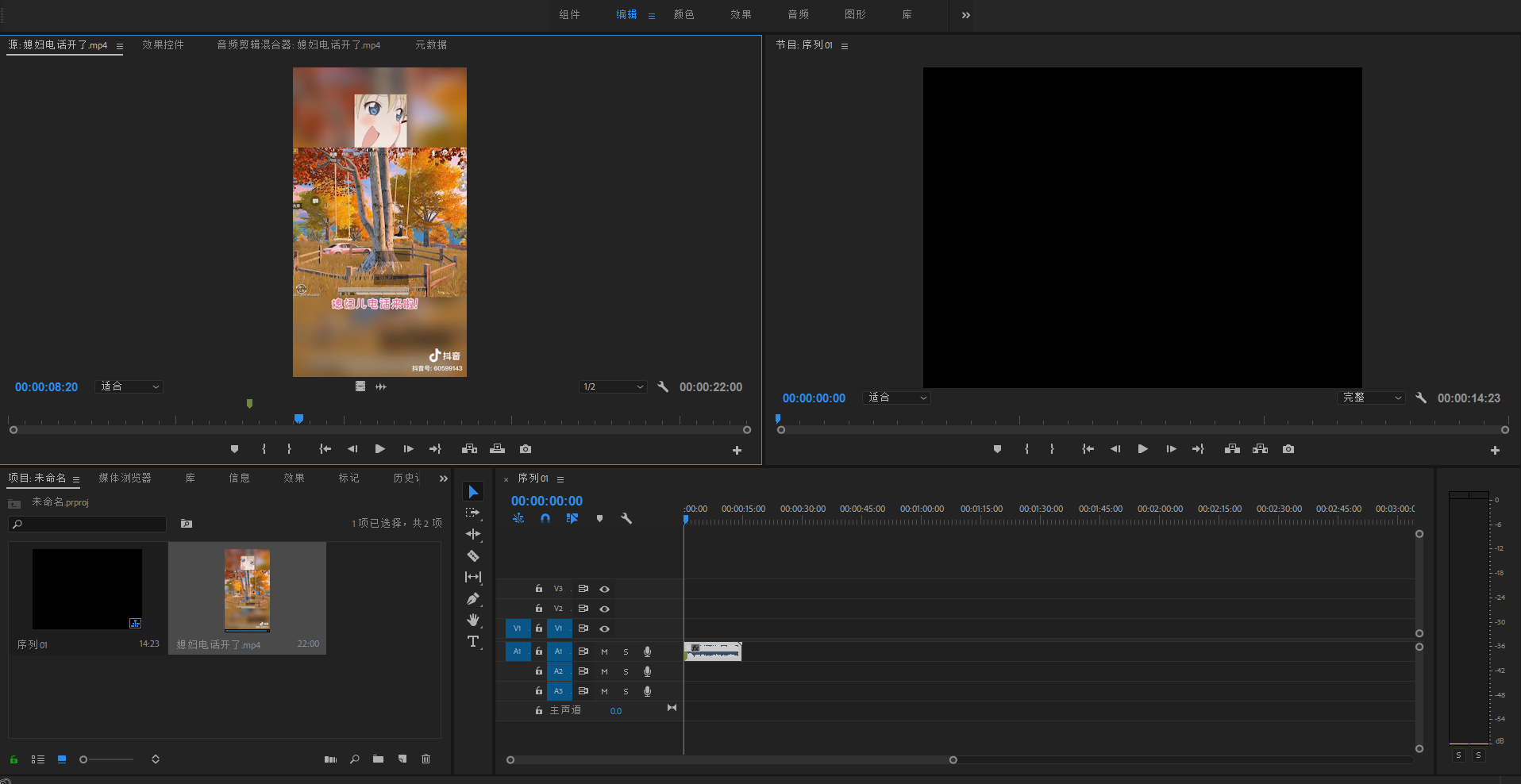The height and width of the screenshot is (784, 1521).
Task: Toggle visibility eye for track V3
Action: [x=605, y=589]
